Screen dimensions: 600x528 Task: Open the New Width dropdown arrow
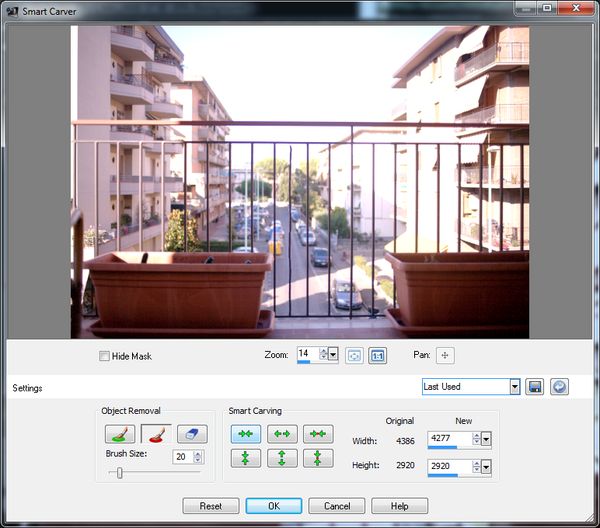(x=486, y=440)
